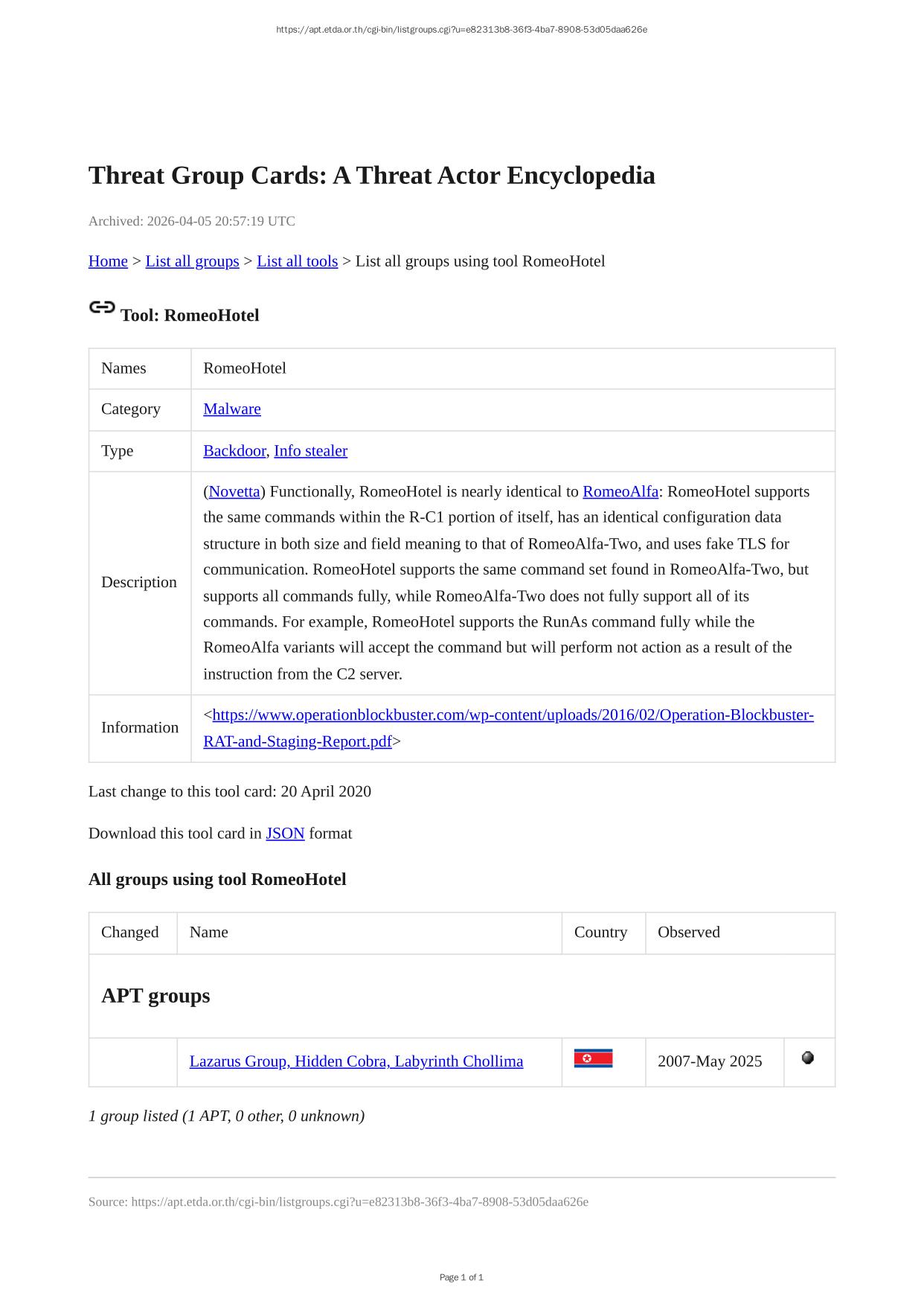Click the black status dot in Lazarus row
The height and width of the screenshot is (1307, 924).
click(808, 1058)
